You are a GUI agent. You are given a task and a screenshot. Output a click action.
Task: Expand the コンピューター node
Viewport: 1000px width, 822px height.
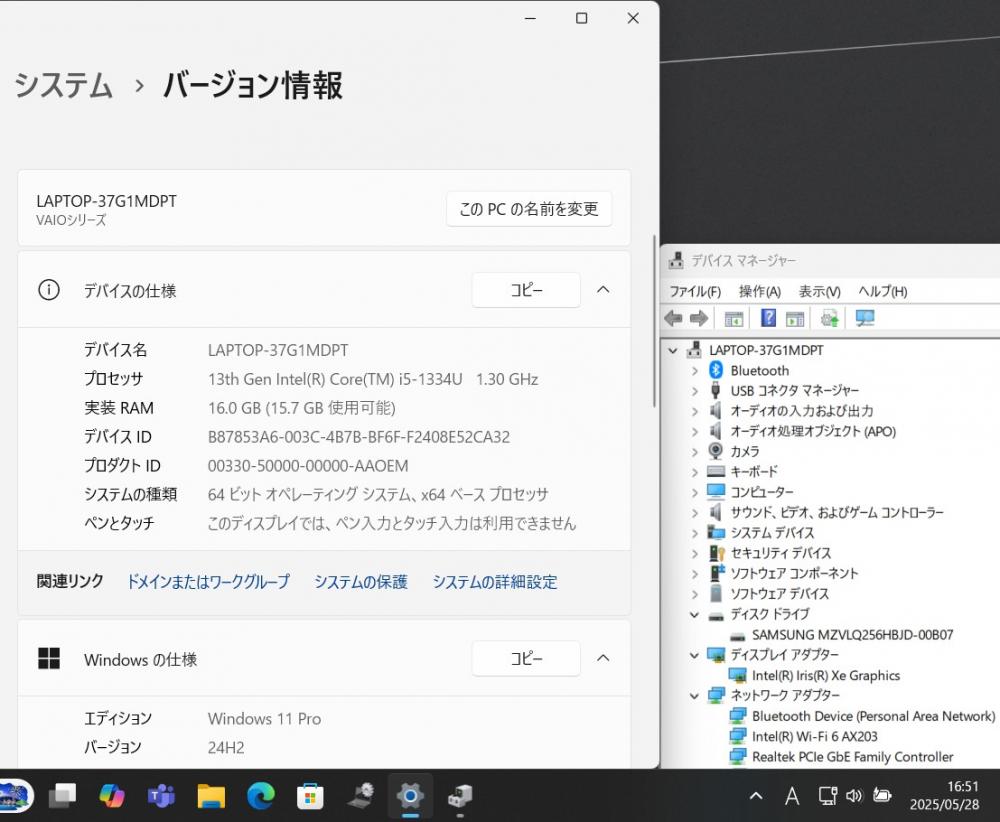[695, 492]
